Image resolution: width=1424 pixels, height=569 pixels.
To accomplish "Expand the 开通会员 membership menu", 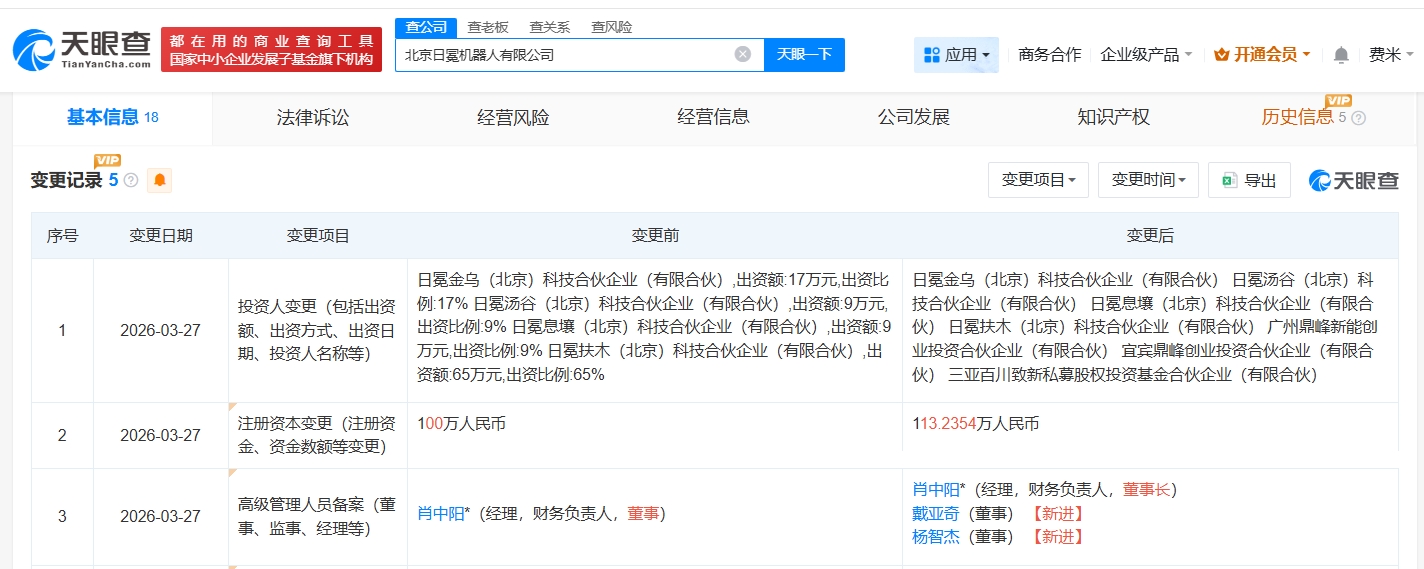I will pyautogui.click(x=1261, y=55).
